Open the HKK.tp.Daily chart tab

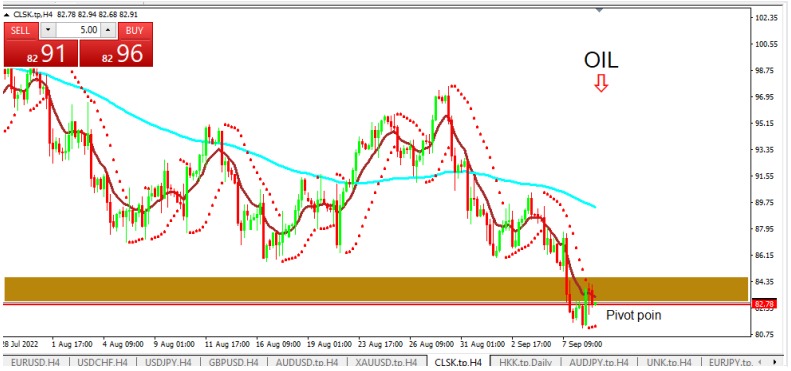tap(524, 362)
